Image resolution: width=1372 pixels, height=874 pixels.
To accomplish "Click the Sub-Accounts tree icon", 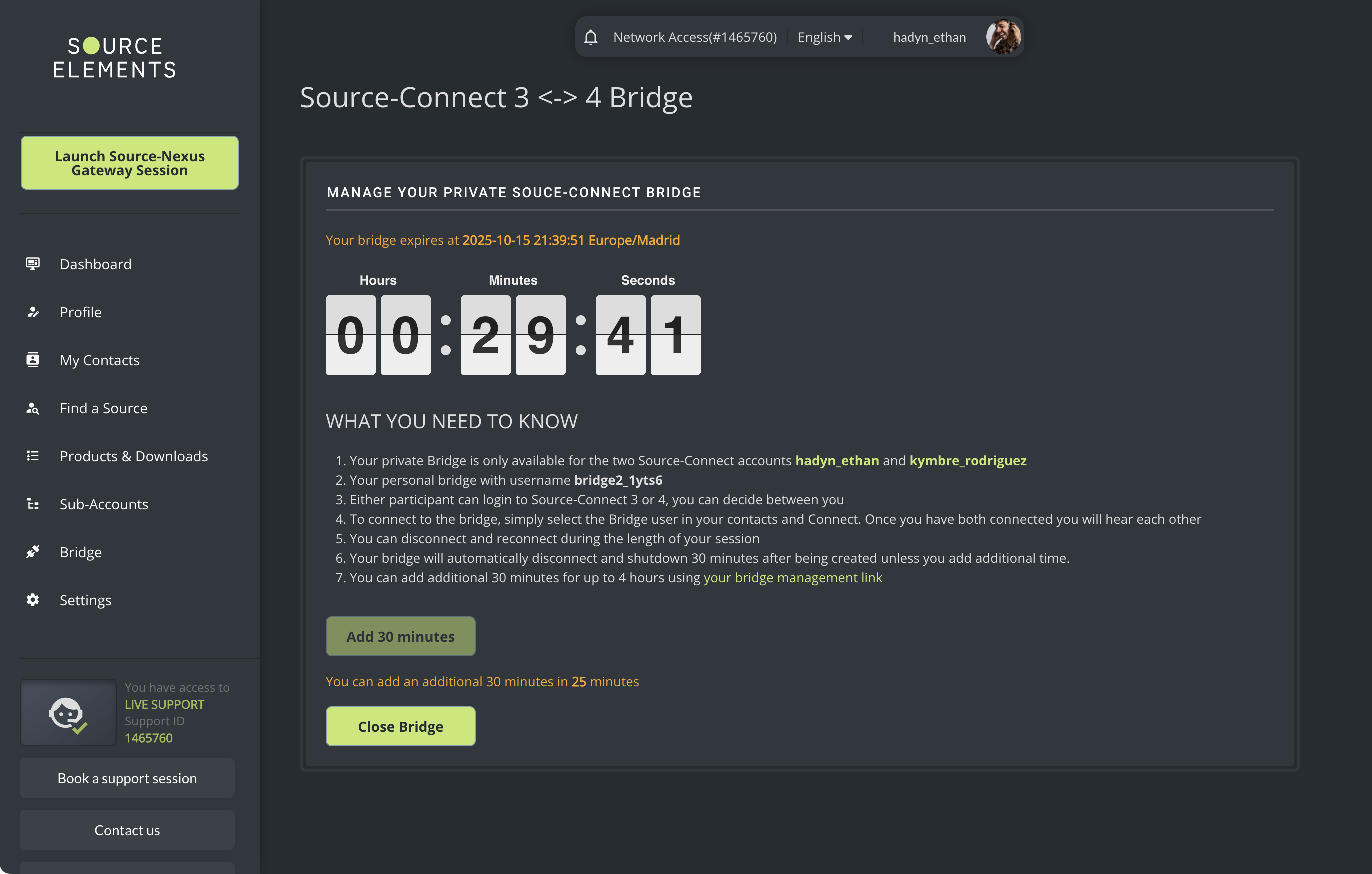I will 33,504.
